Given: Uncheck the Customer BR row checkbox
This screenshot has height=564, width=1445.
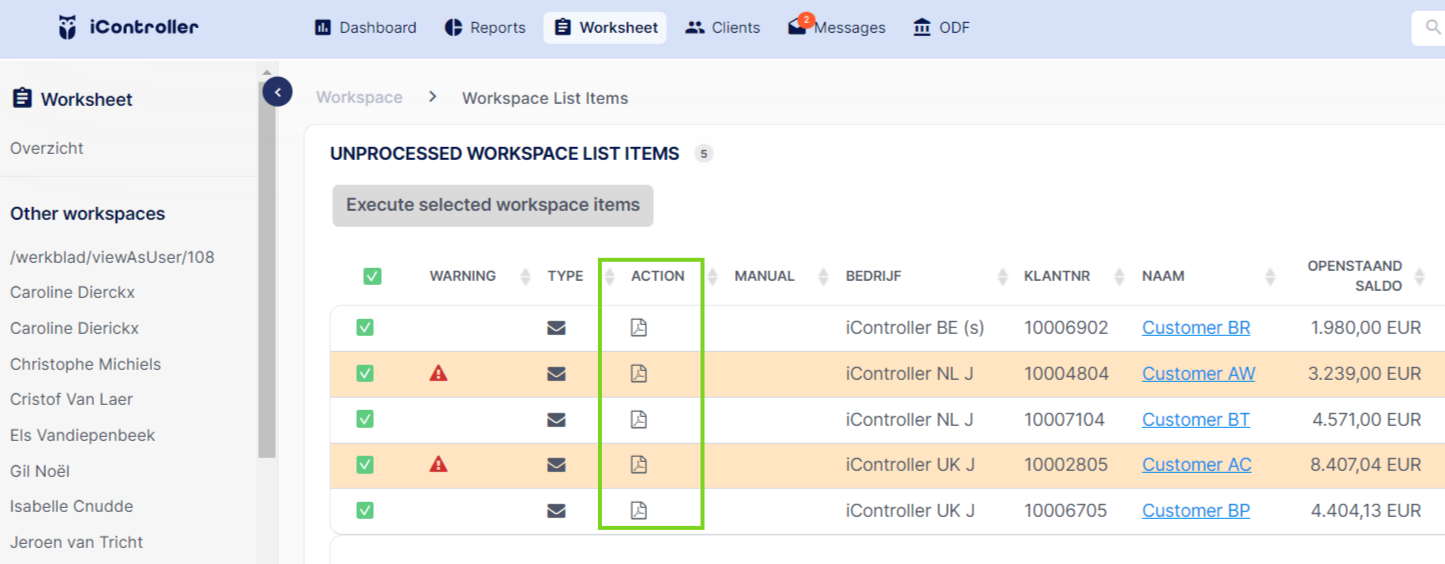Looking at the screenshot, I should tap(365, 328).
